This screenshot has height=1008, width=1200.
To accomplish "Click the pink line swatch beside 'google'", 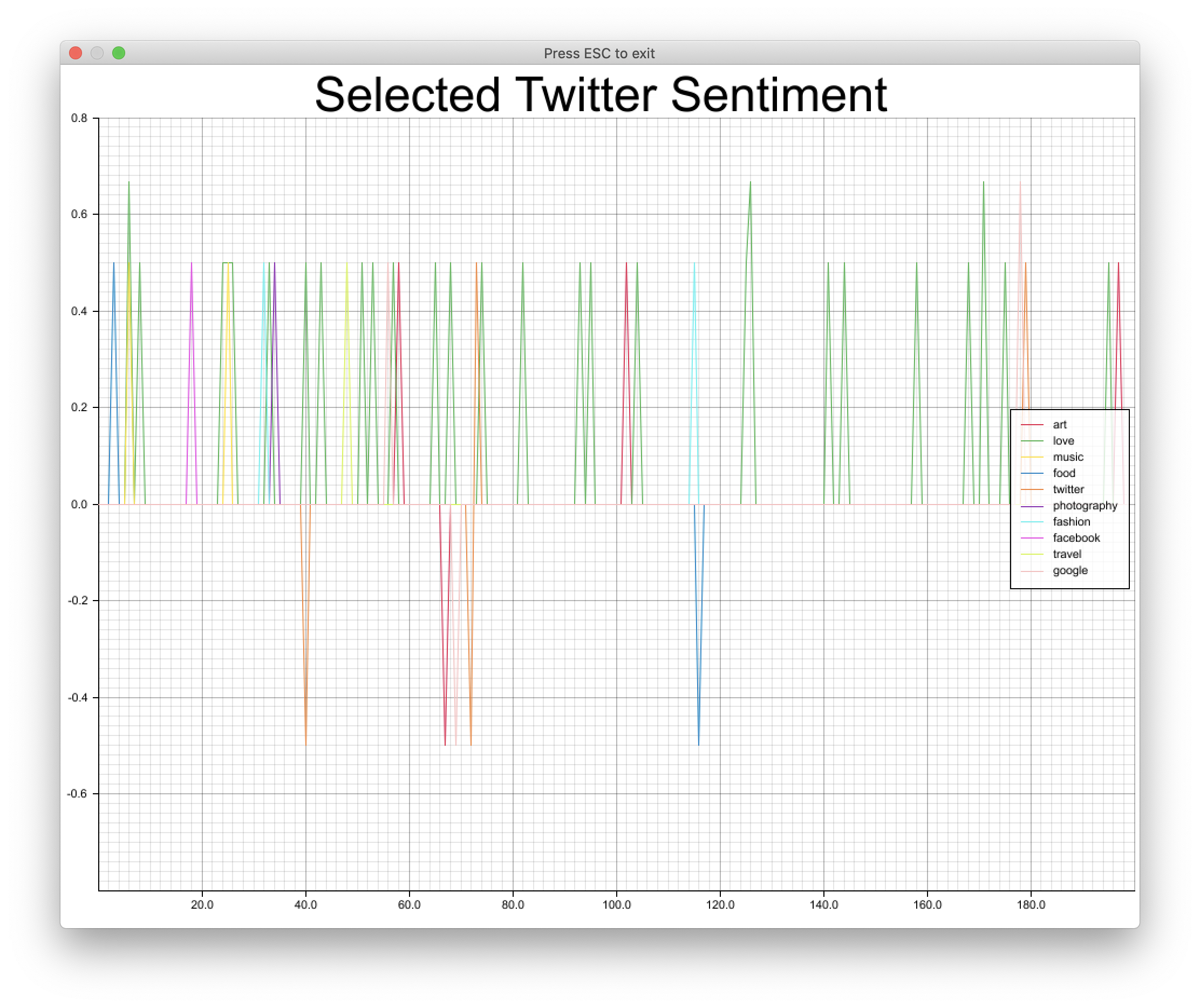I will pos(1032,570).
